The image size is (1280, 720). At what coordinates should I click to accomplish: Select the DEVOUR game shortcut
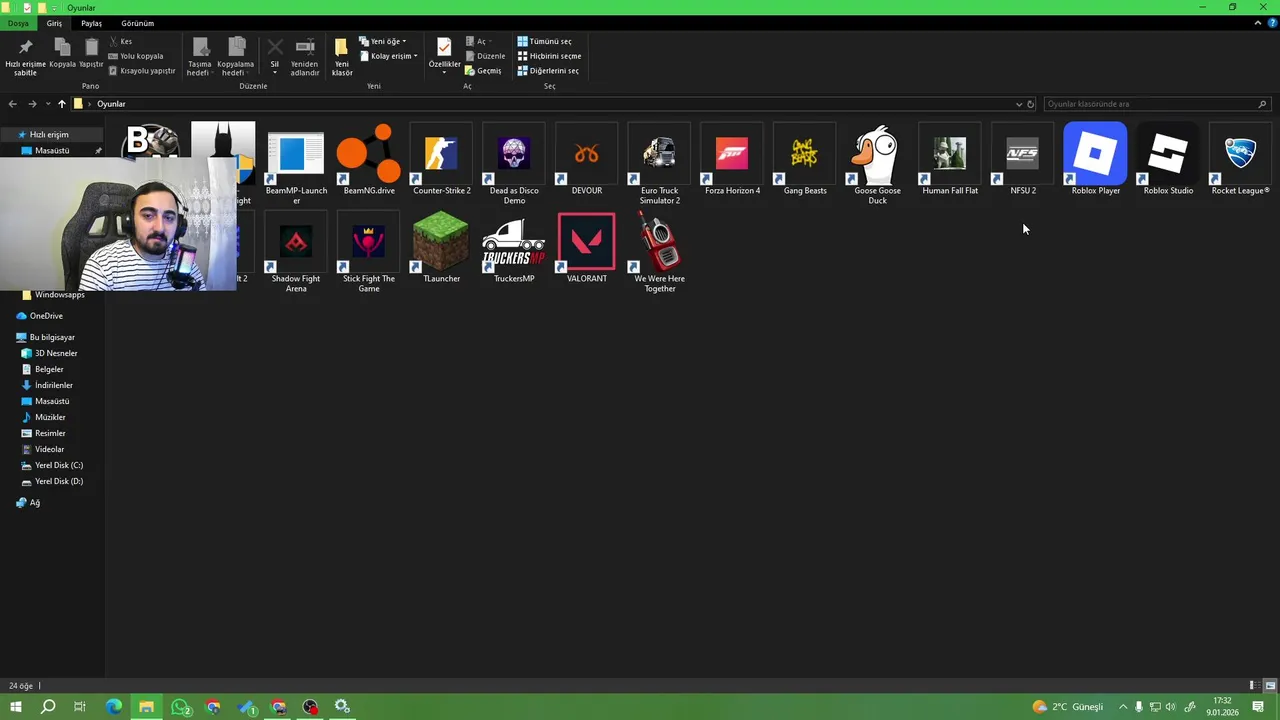[x=587, y=160]
